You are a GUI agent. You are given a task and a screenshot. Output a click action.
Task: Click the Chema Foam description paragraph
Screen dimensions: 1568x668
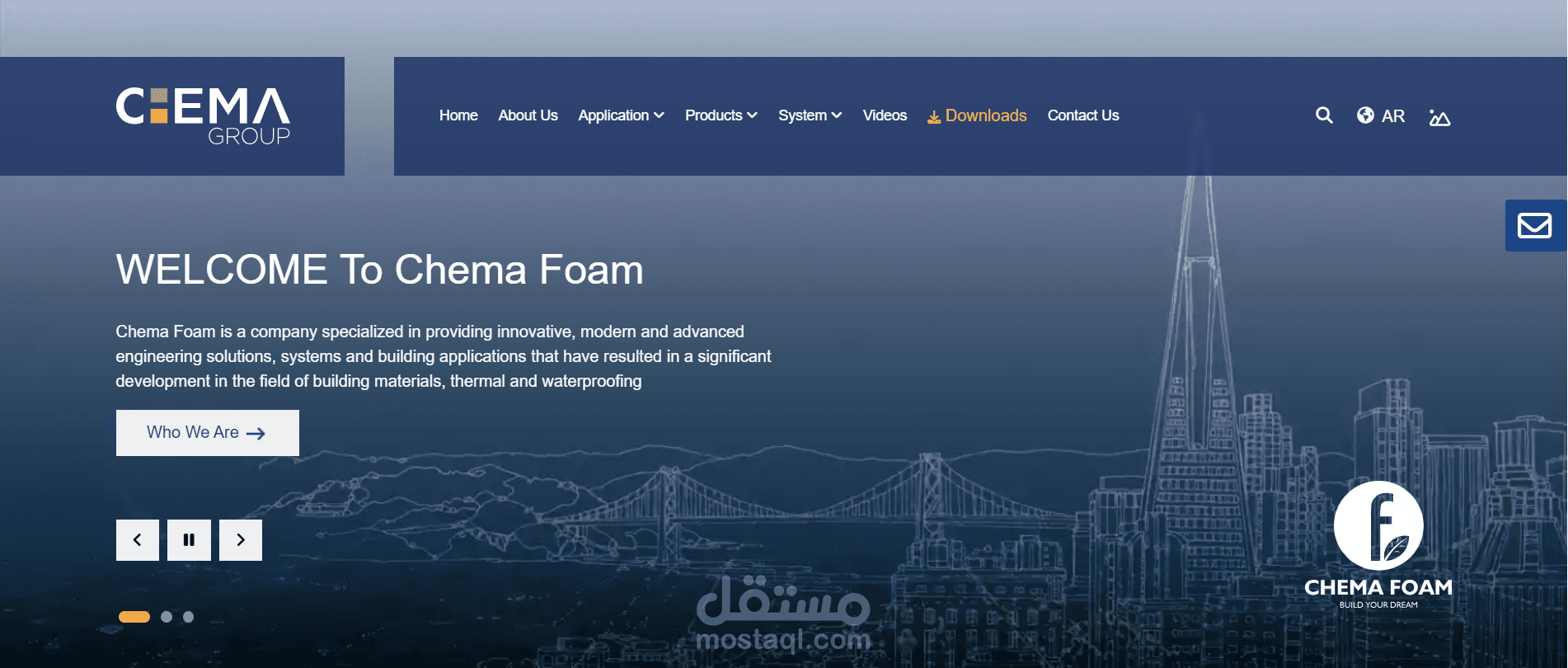[x=444, y=356]
